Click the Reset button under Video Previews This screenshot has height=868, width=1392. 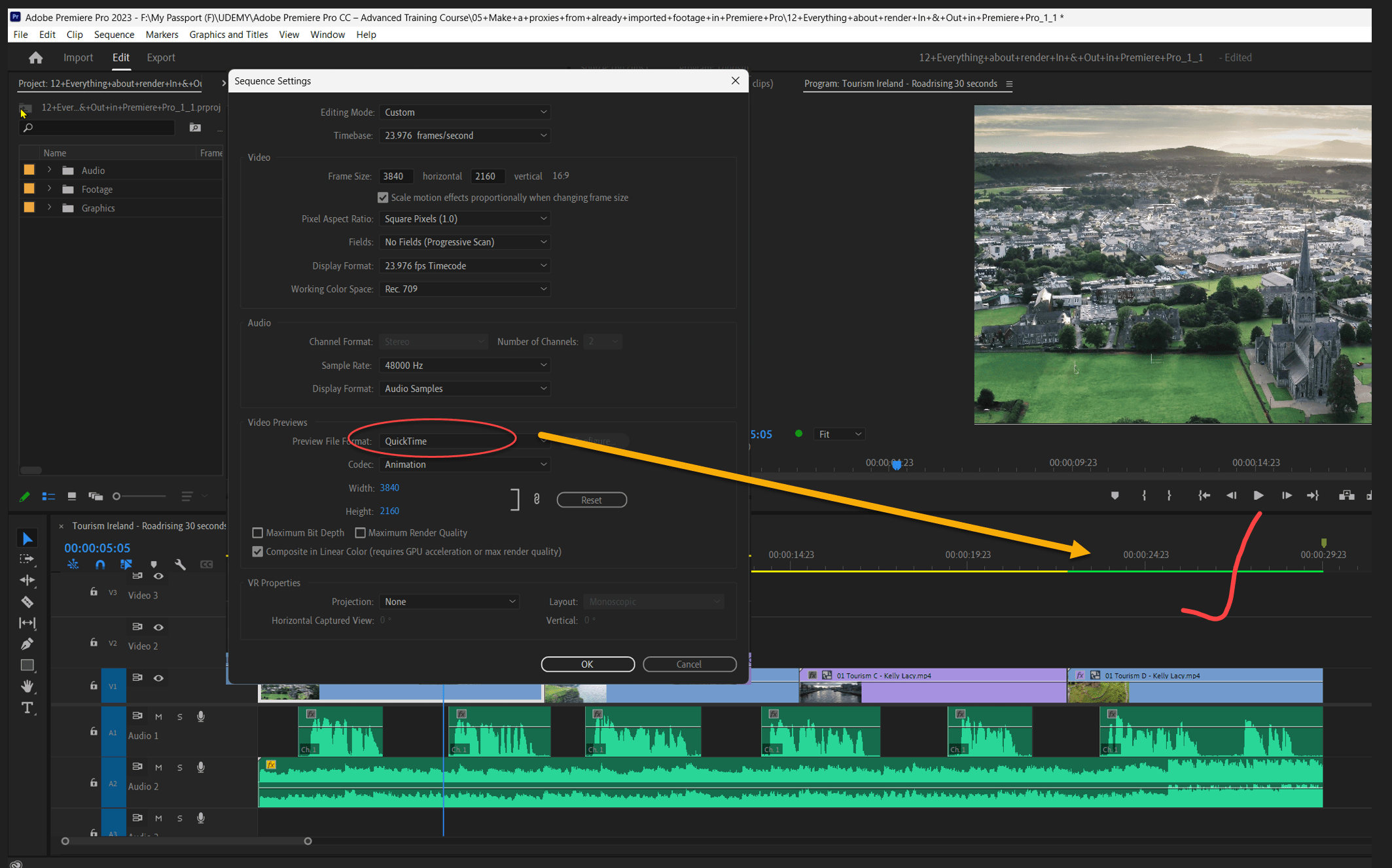pyautogui.click(x=591, y=499)
